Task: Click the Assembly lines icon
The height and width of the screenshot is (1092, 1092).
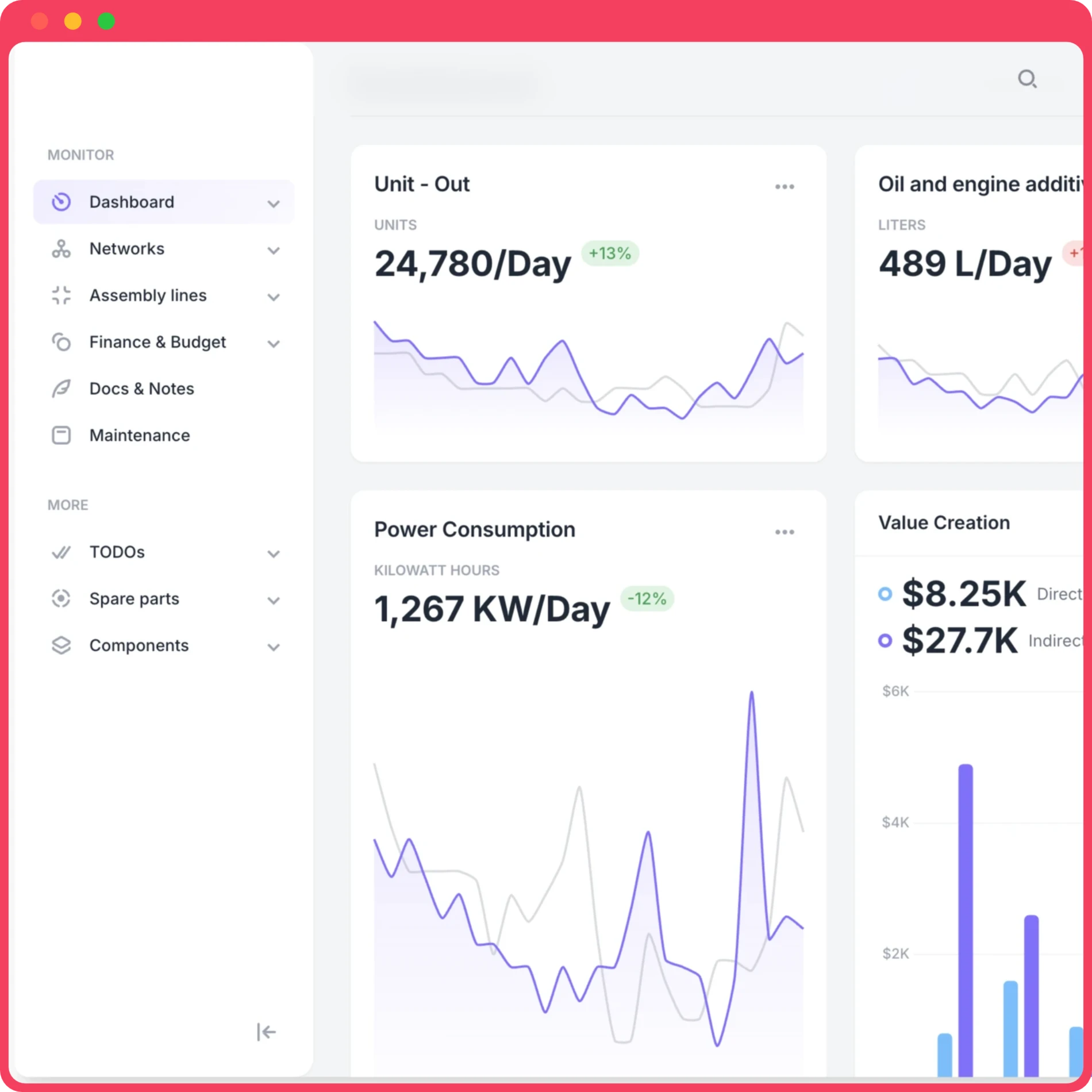Action: click(x=61, y=295)
